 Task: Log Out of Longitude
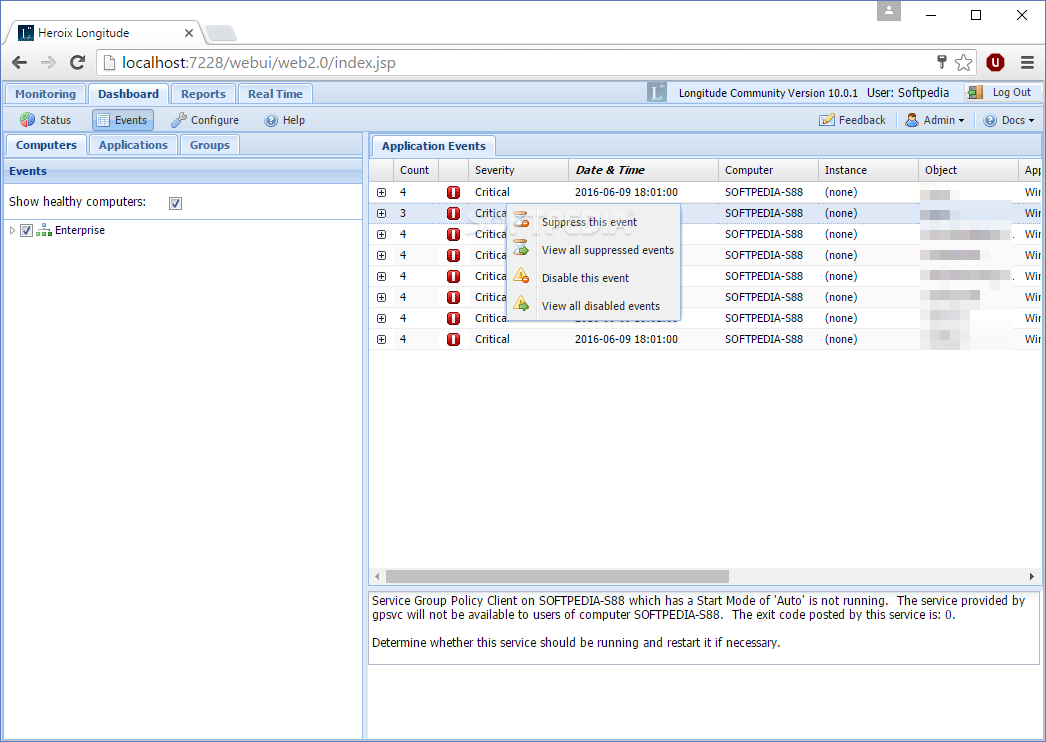click(1003, 92)
